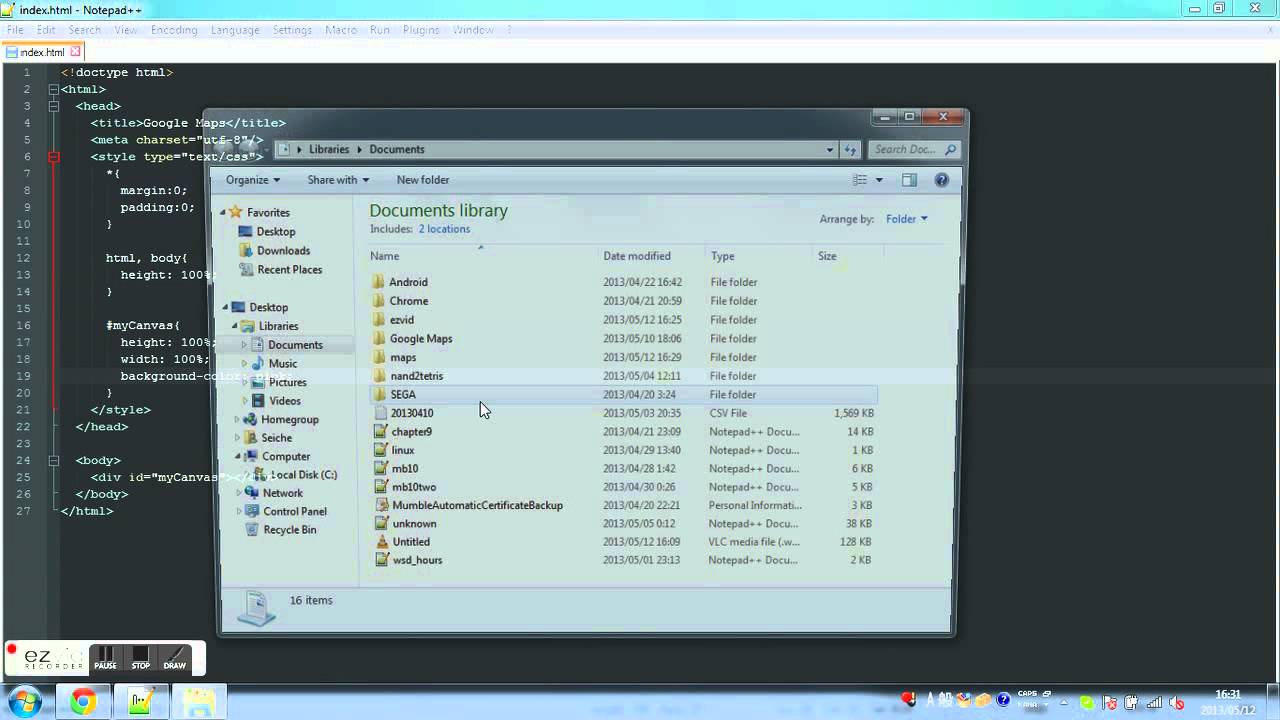Select the nand2tetris folder row

pos(622,376)
